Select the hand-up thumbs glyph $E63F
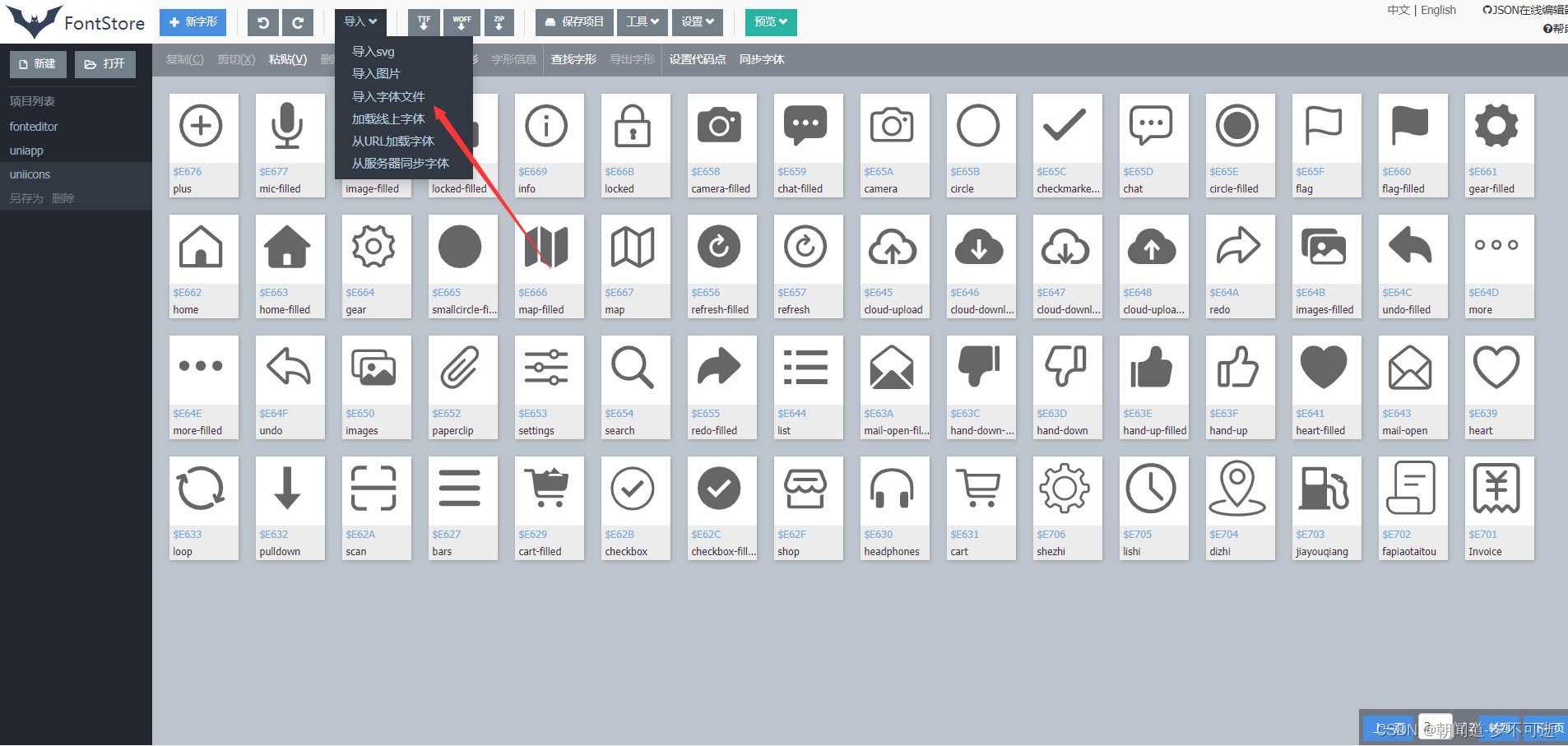1568x746 pixels. (1241, 387)
